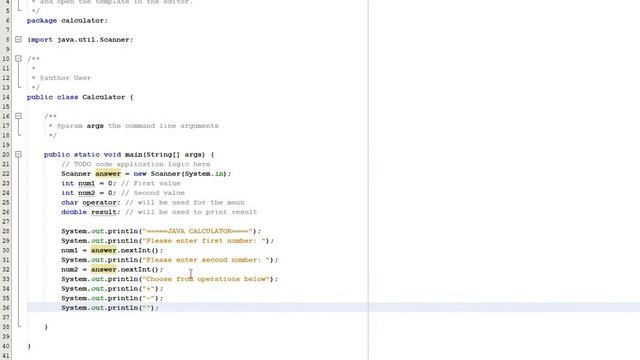The image size is (640, 360).
Task: Click 'System.in' in the Scanner constructor call
Action: pos(204,173)
